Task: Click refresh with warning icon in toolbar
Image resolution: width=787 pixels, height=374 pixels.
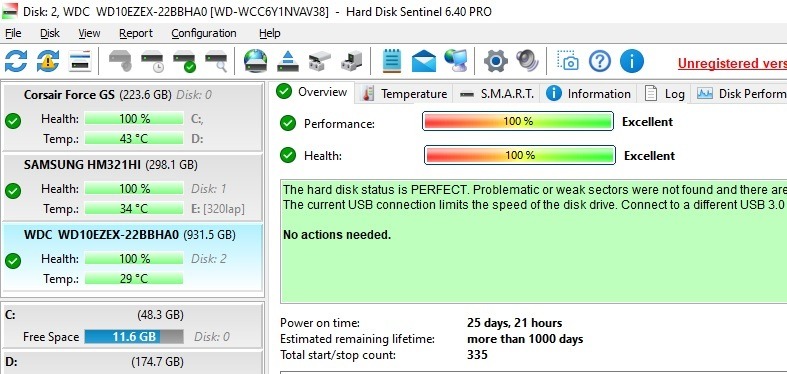Action: pyautogui.click(x=48, y=61)
